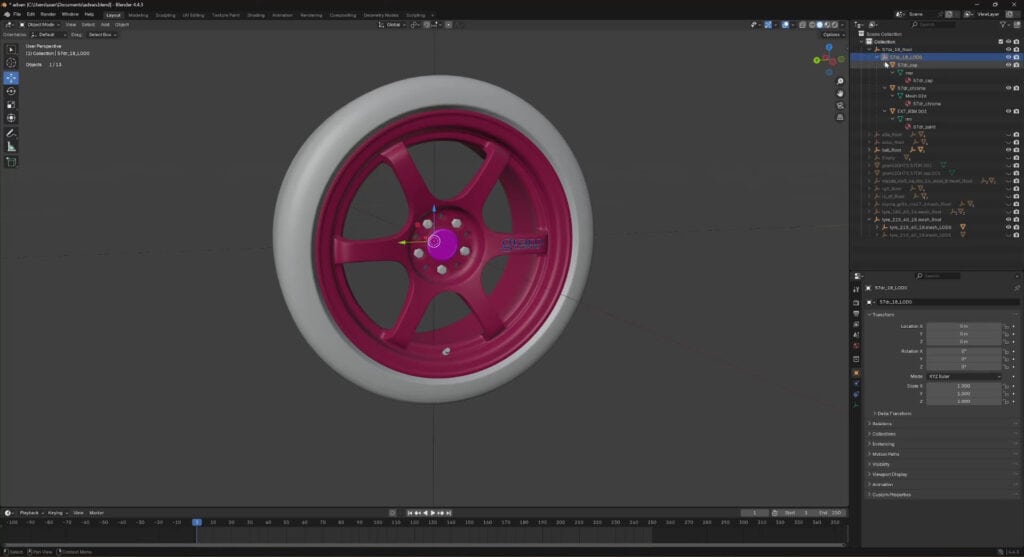Disable render for the S7dr_cap camera icon
This screenshot has height=557, width=1024.
click(x=1016, y=65)
